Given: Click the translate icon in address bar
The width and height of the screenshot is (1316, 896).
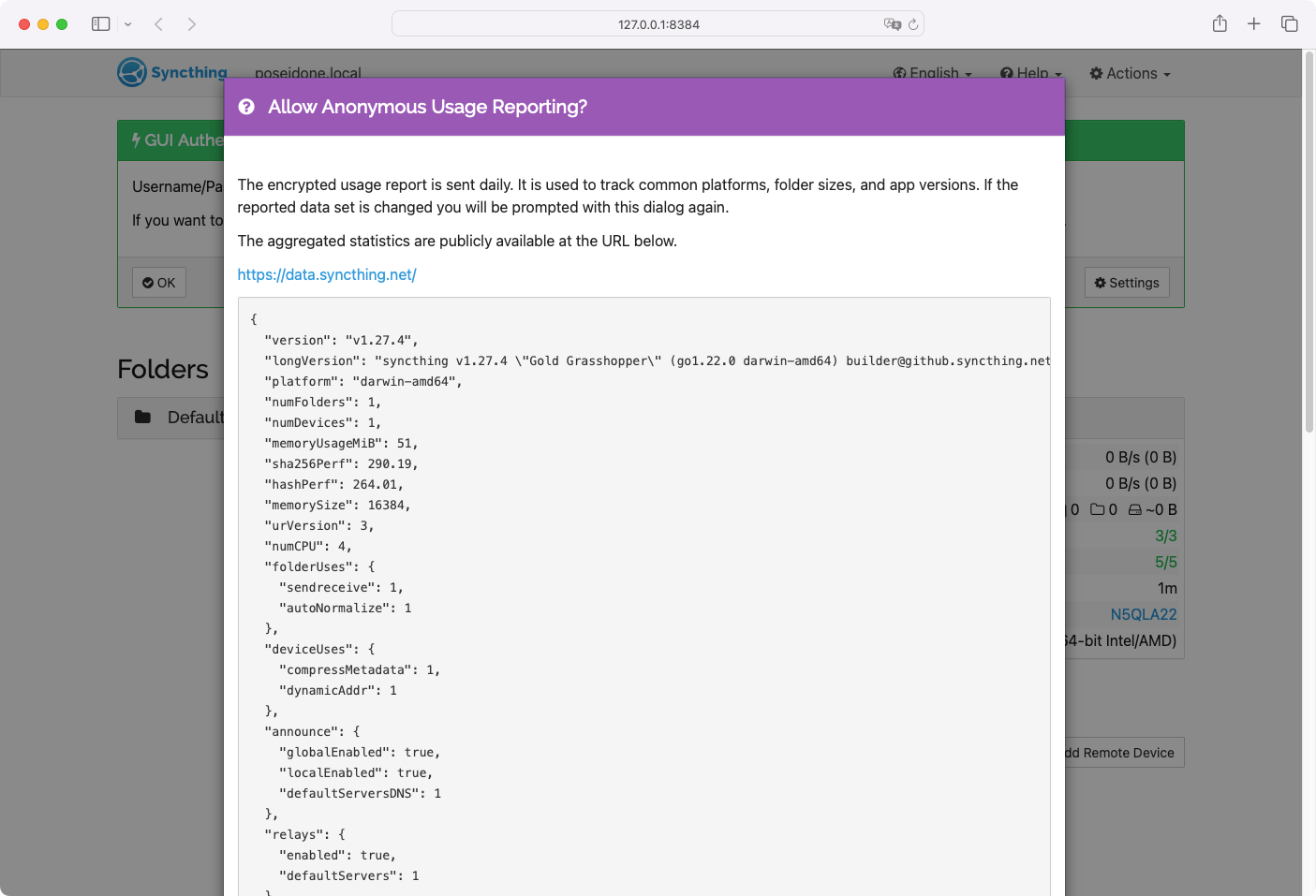Looking at the screenshot, I should tap(892, 24).
